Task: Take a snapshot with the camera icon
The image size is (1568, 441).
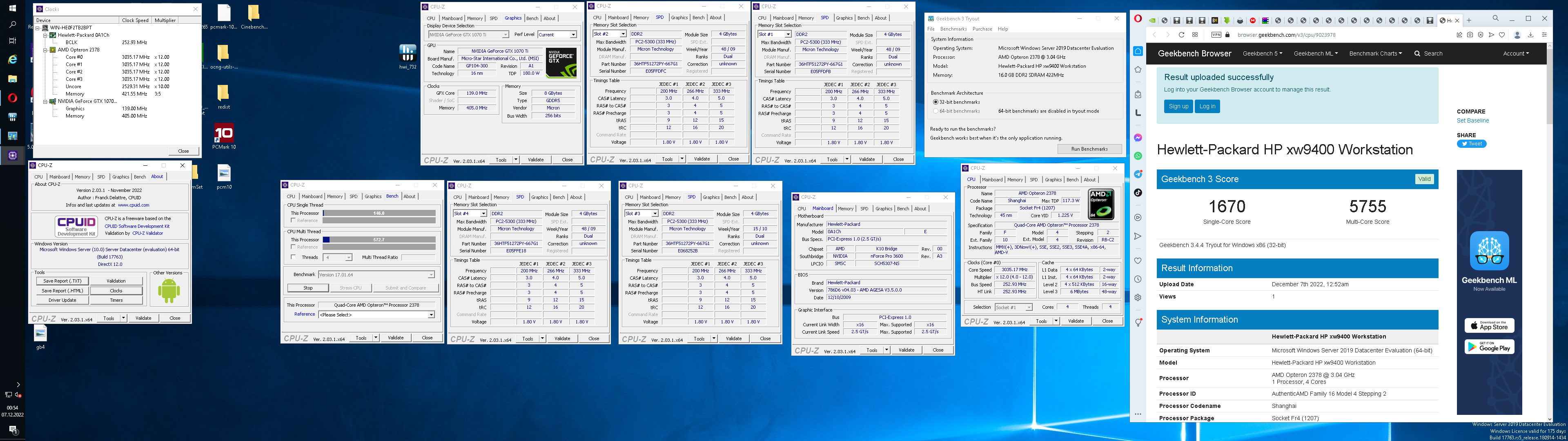Action: 1470,35
